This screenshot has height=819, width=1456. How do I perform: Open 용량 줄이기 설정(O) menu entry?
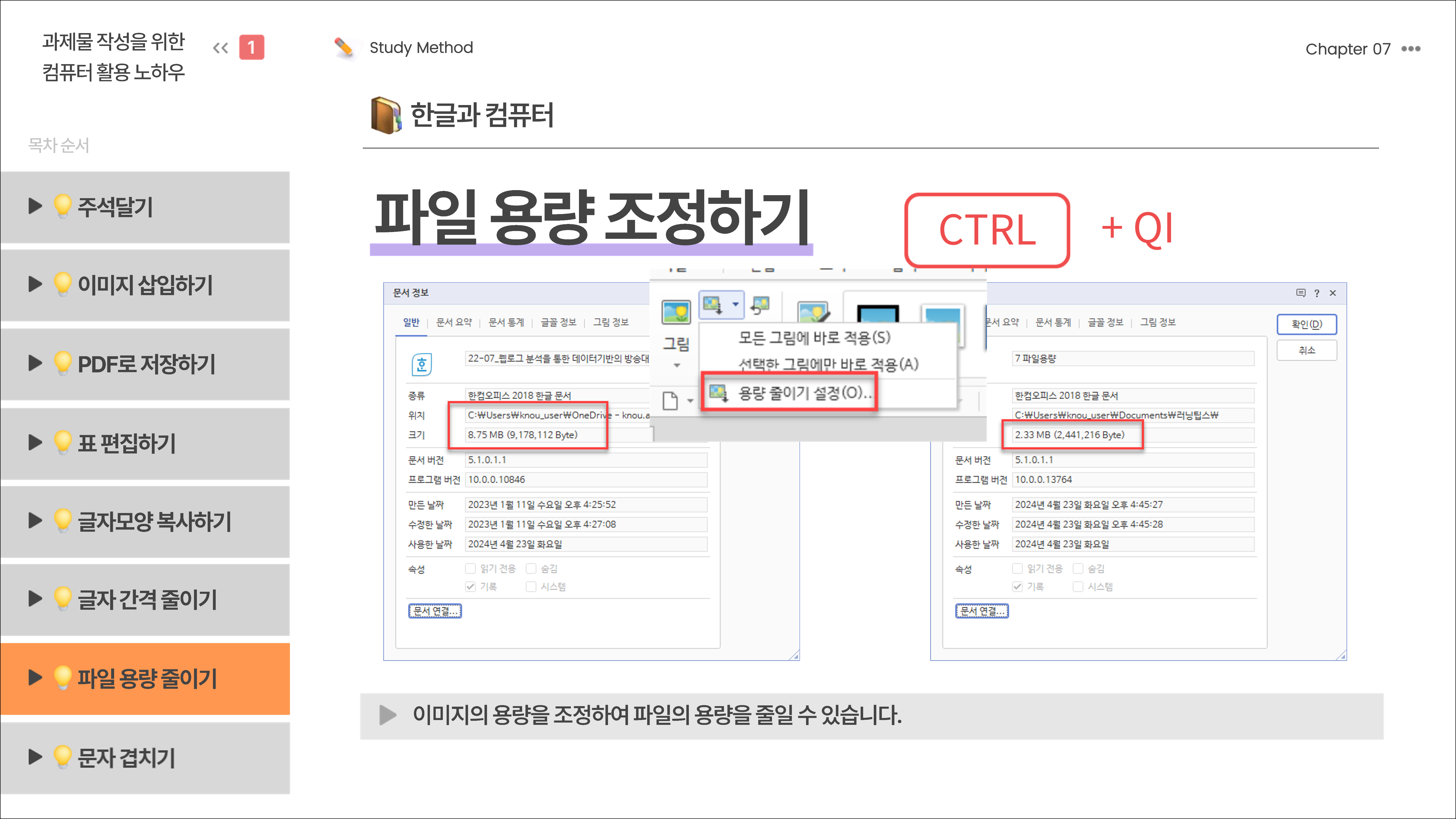790,392
